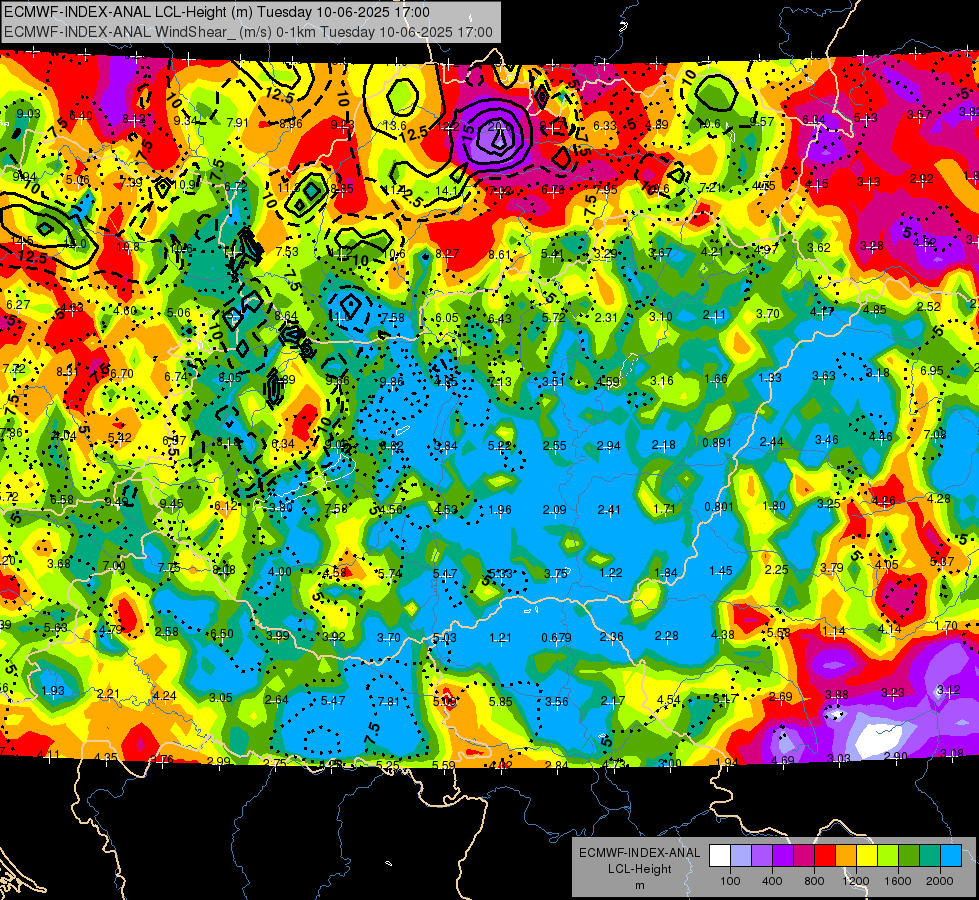
Task: Click the grid value '2.94'
Action: (x=609, y=445)
